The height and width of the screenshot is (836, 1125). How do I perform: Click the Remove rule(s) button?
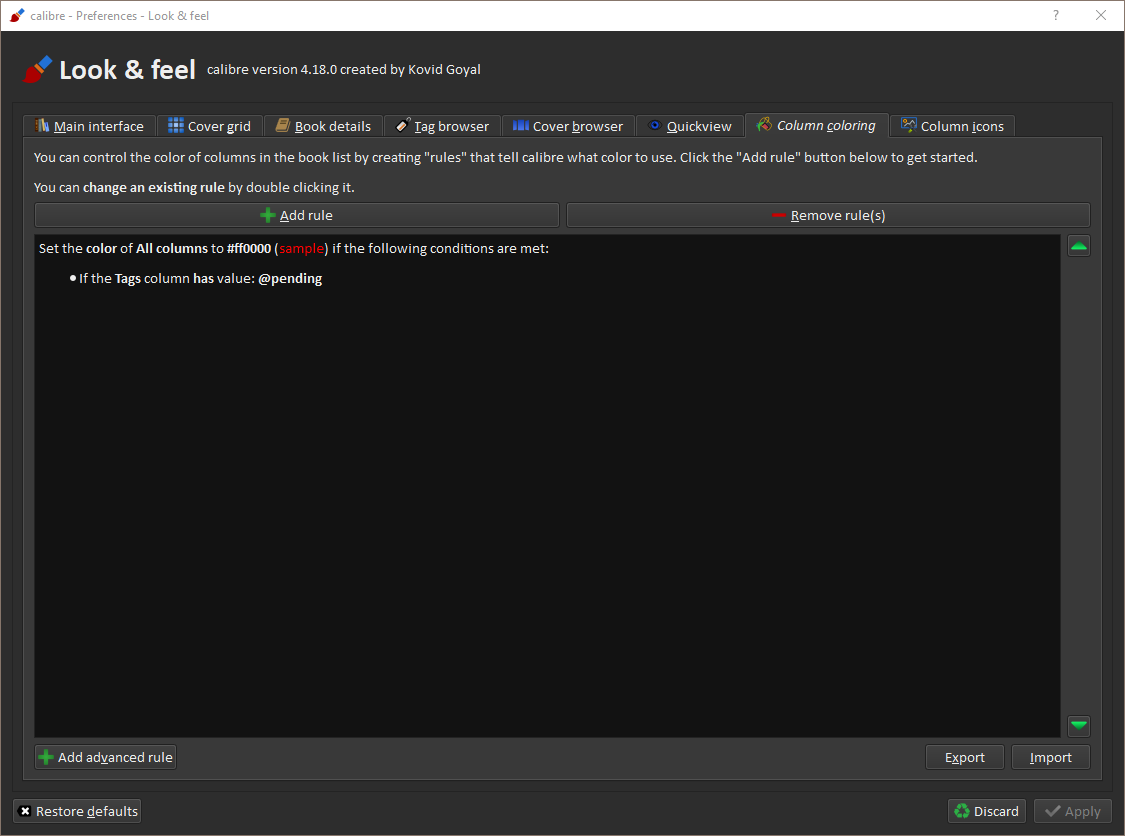(828, 215)
